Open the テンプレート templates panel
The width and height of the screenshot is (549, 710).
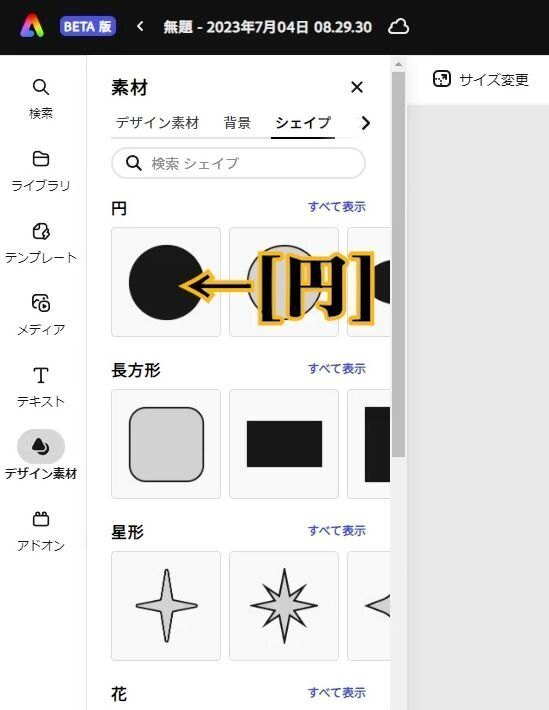pos(41,243)
